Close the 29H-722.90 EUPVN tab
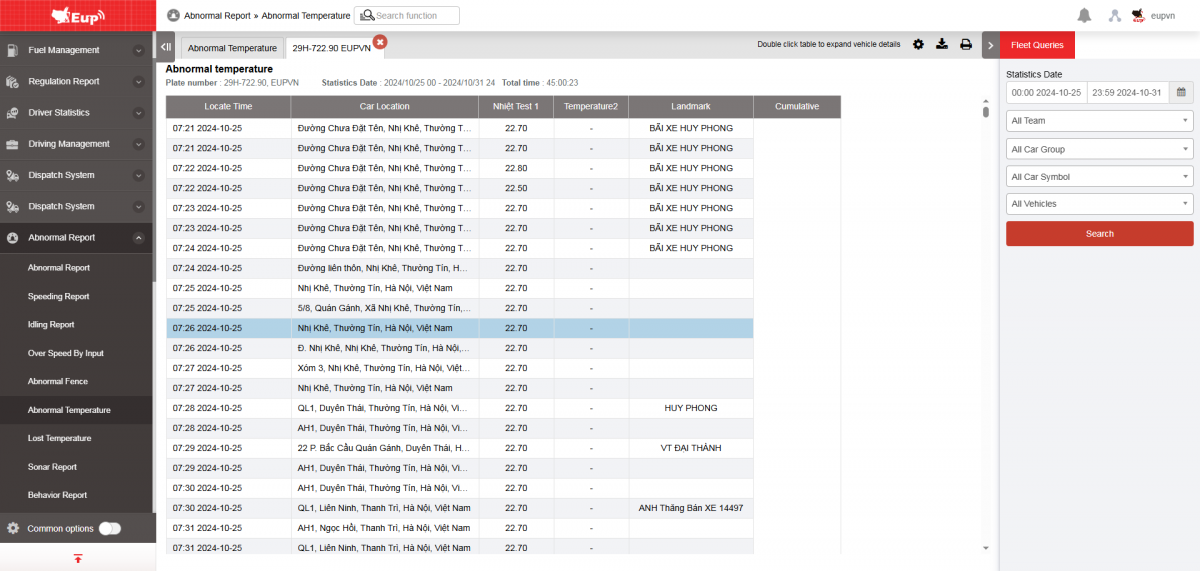Image resolution: width=1200 pixels, height=571 pixels. coord(380,41)
